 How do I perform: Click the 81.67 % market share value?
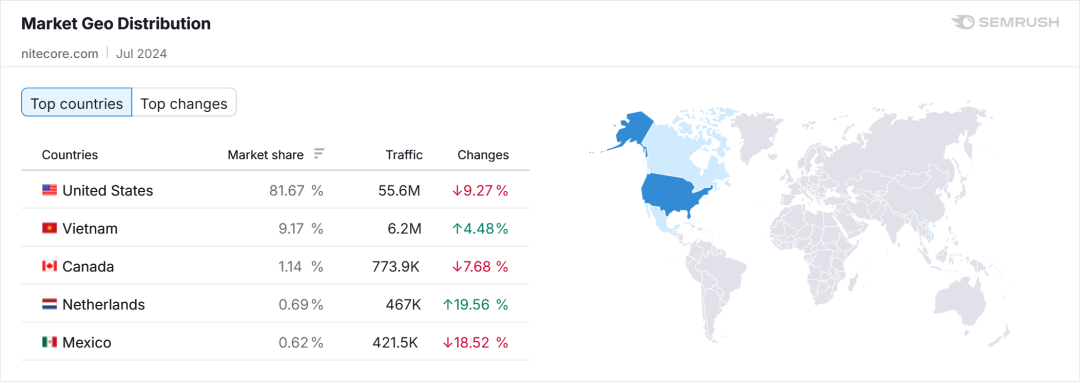(296, 191)
